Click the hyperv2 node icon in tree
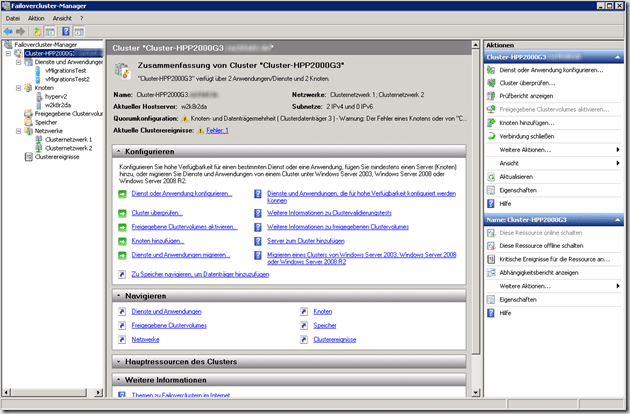 tap(39, 96)
